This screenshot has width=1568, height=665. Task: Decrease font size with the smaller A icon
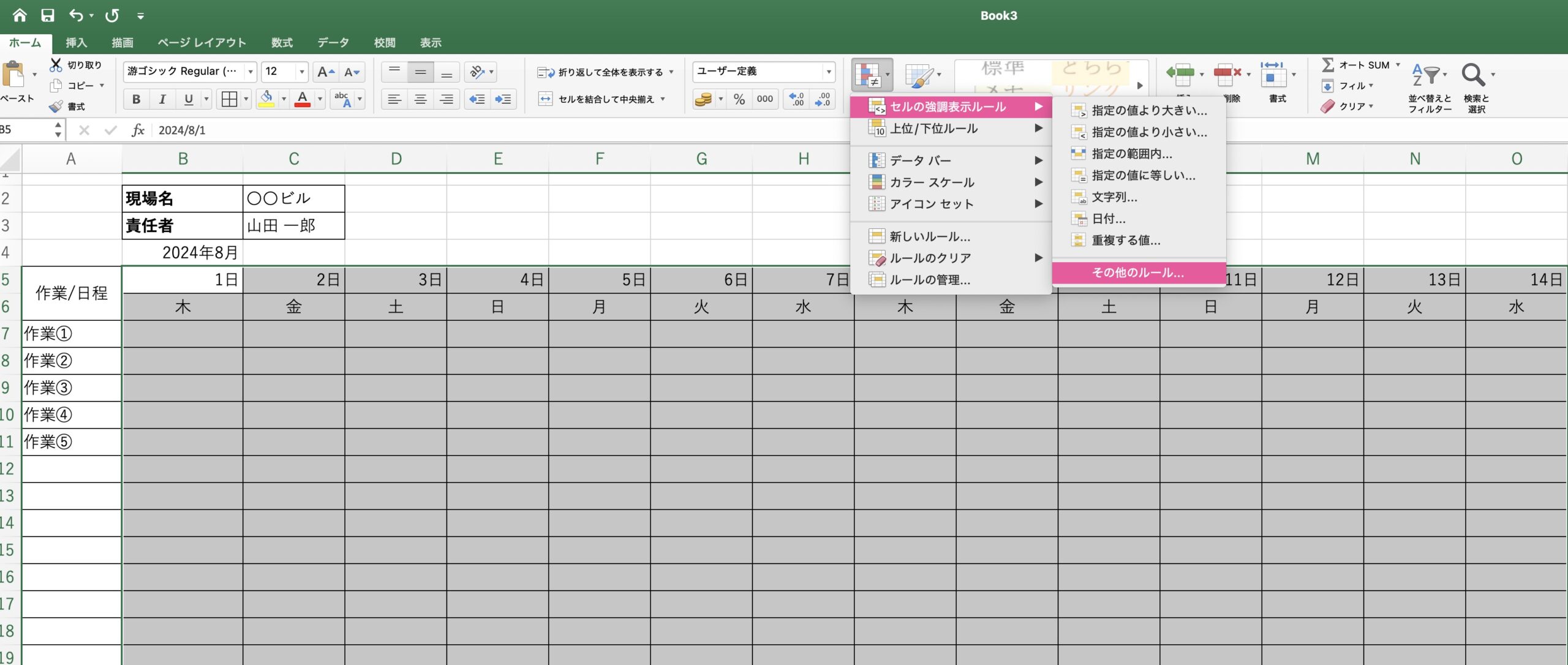pos(352,72)
